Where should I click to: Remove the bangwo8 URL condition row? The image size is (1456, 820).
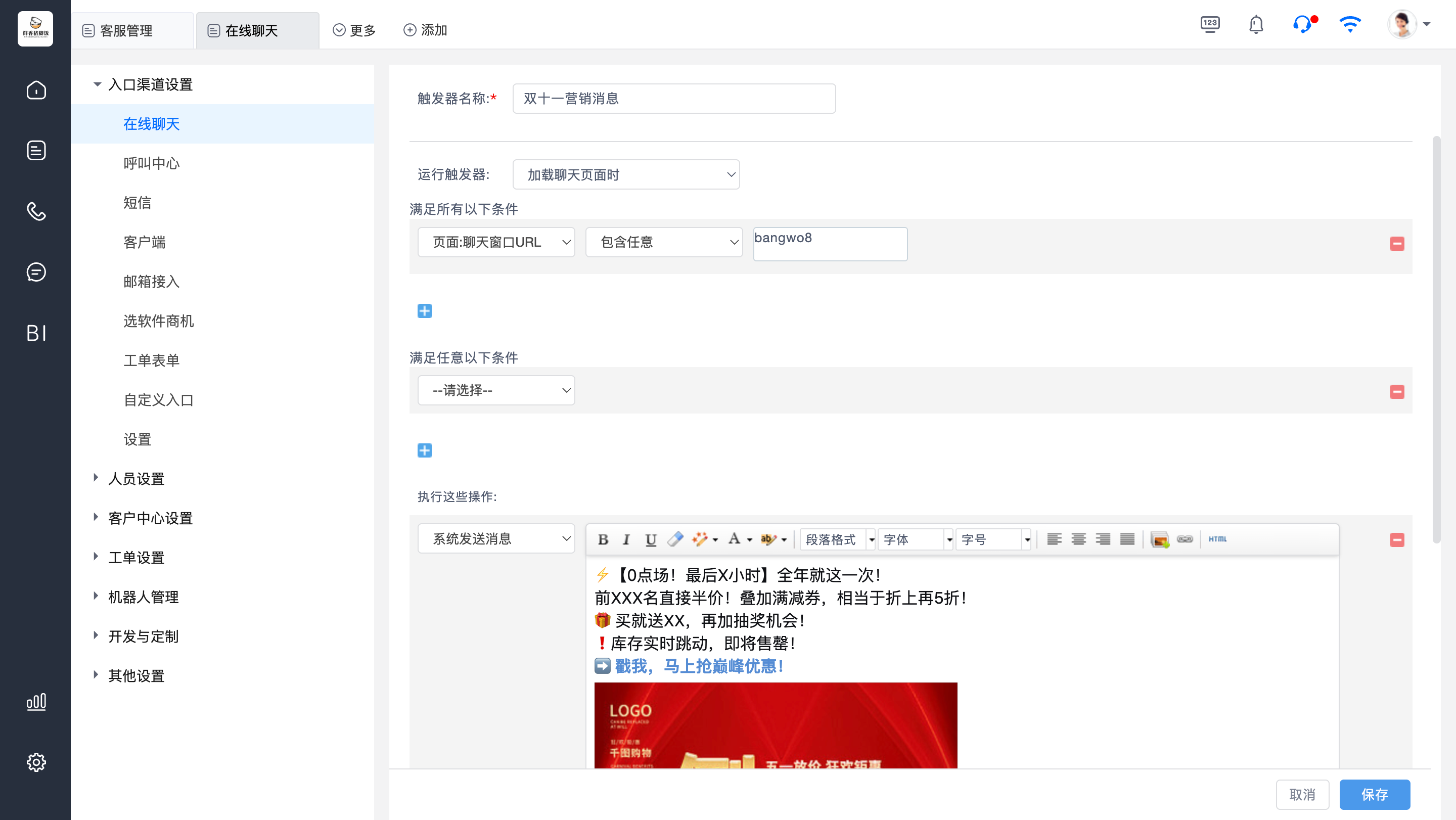click(1397, 244)
